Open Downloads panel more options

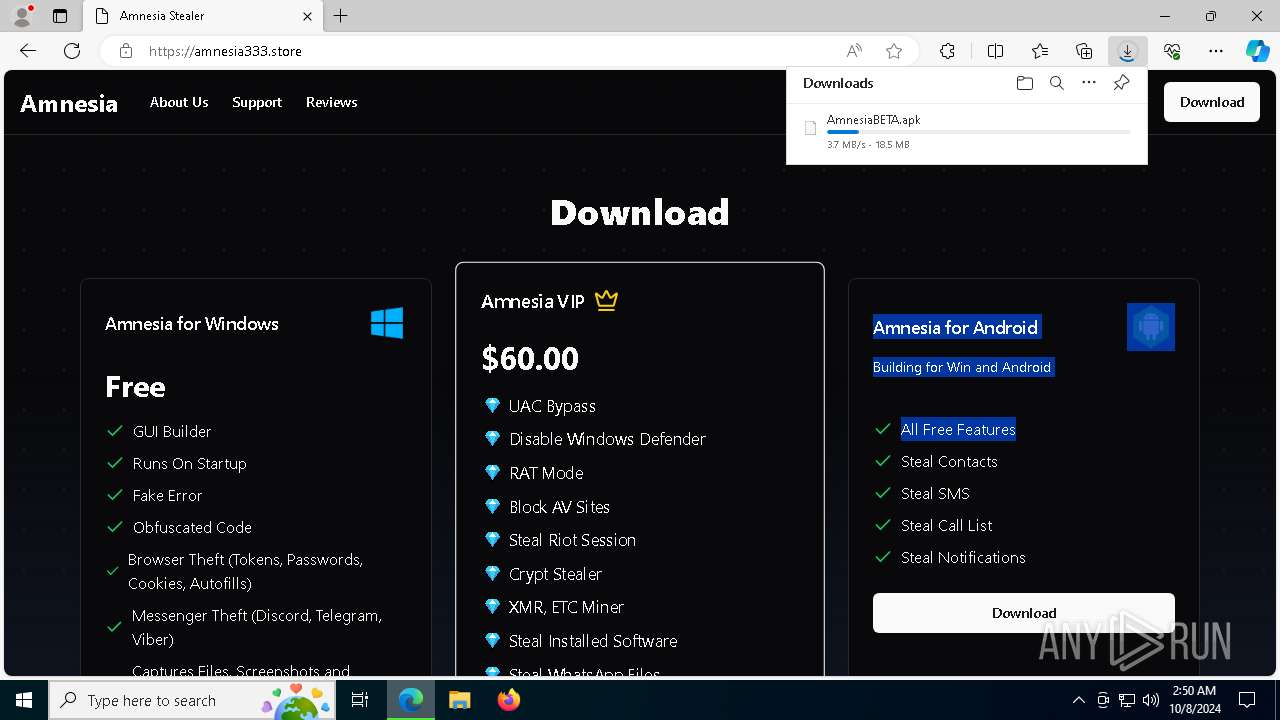pyautogui.click(x=1089, y=83)
